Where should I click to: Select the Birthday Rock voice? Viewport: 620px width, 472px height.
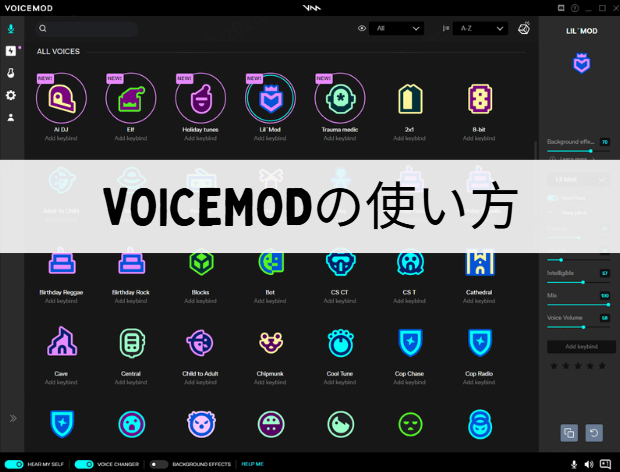point(131,262)
